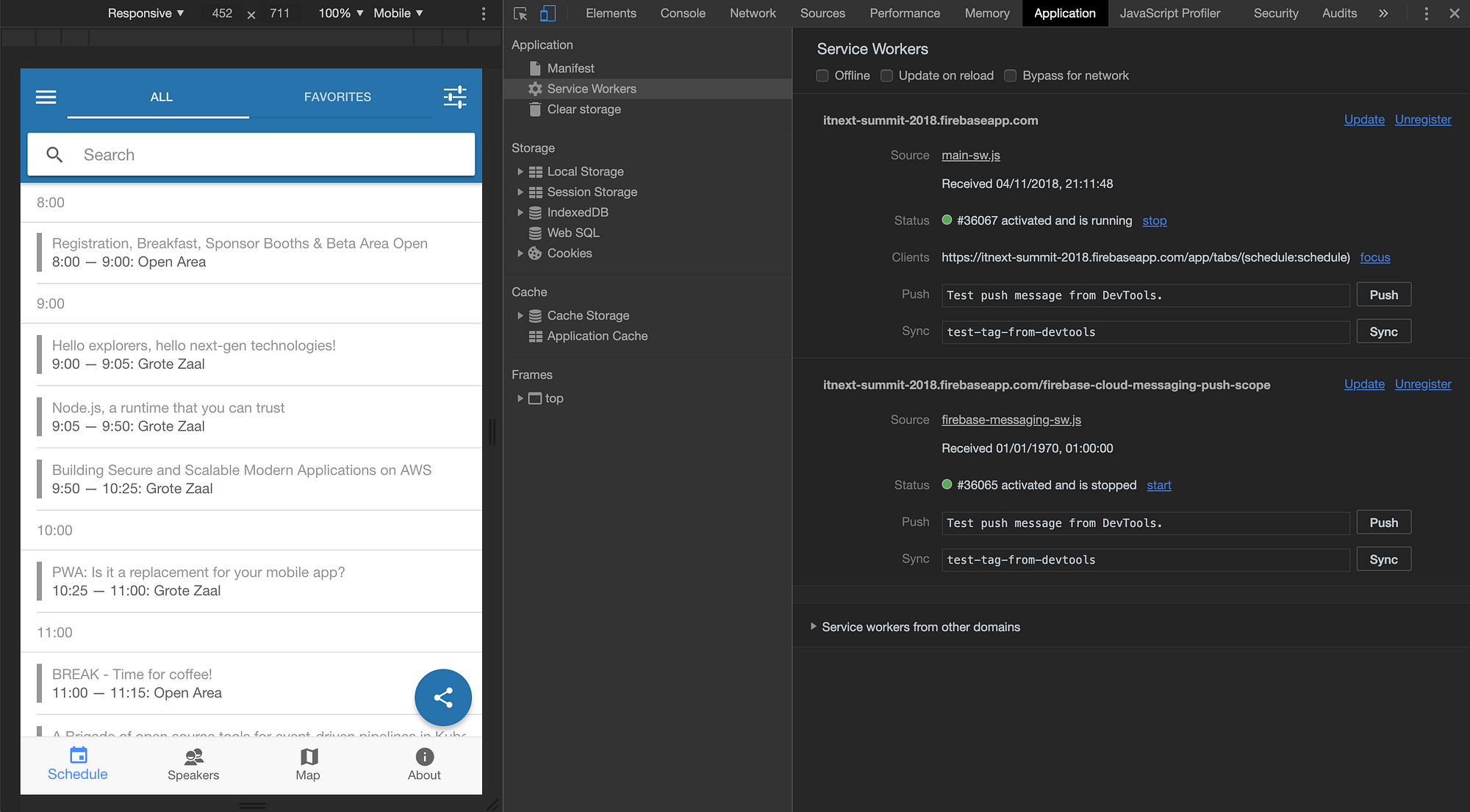
Task: Open the hamburger menu in the app
Action: [46, 96]
